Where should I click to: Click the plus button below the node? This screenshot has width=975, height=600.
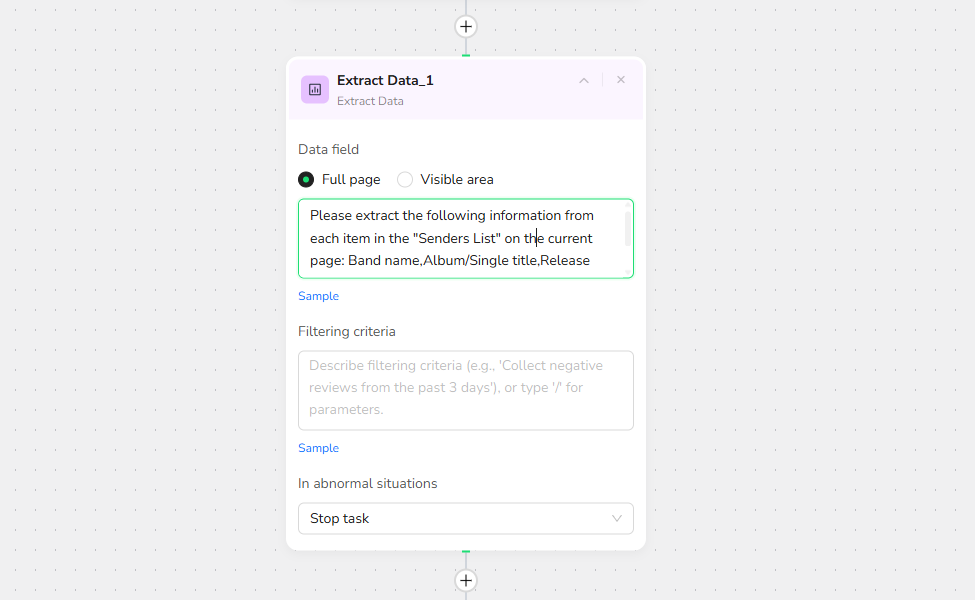coord(466,580)
